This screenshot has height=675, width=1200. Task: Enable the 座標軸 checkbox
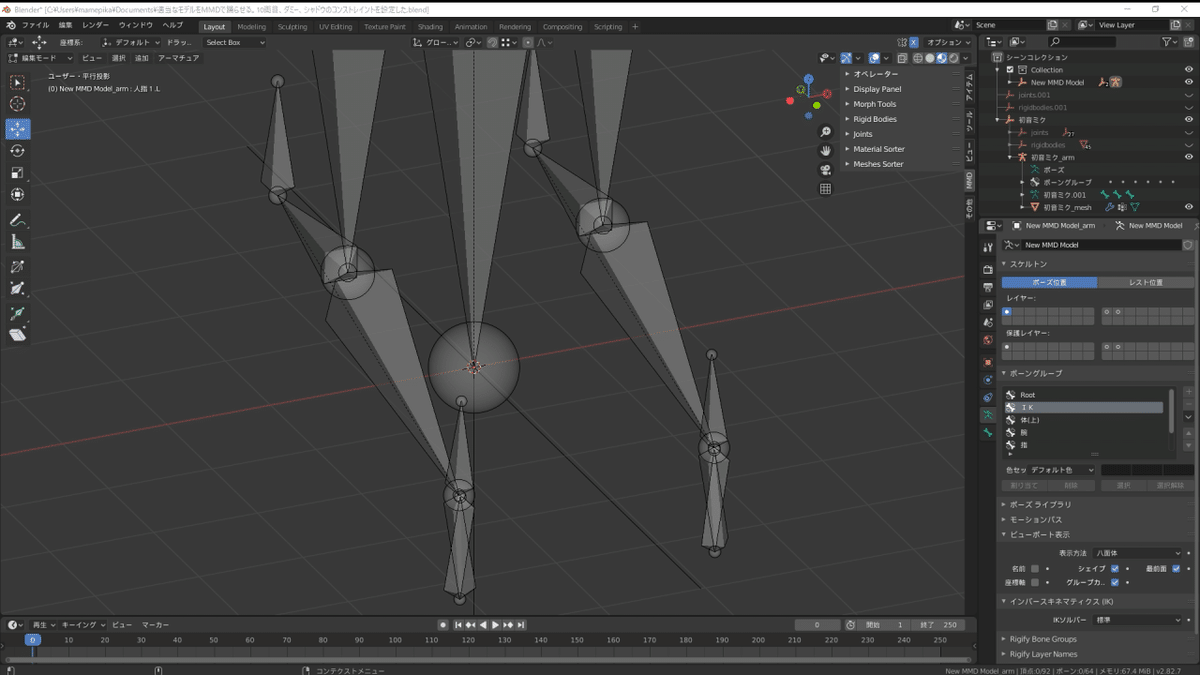tap(1035, 582)
